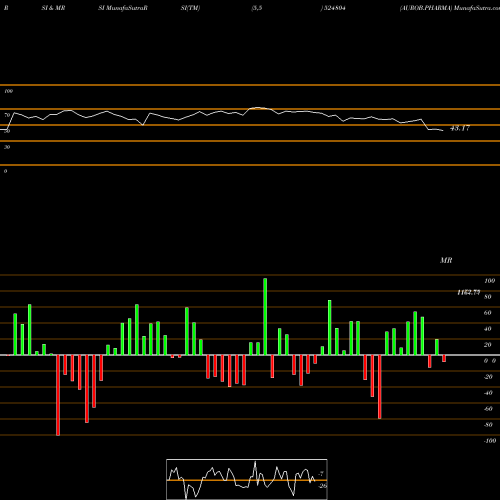Open the mini overview chart thumbnail

(x=247, y=479)
